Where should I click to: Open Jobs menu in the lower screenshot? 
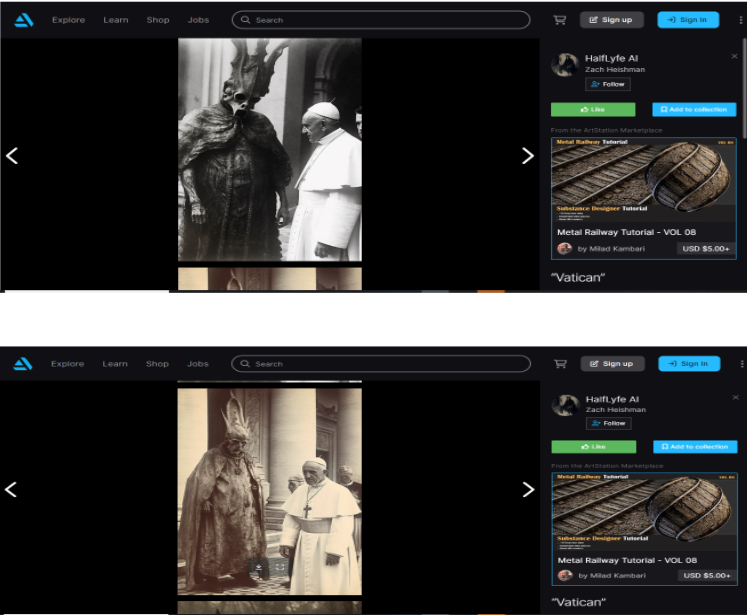click(198, 364)
